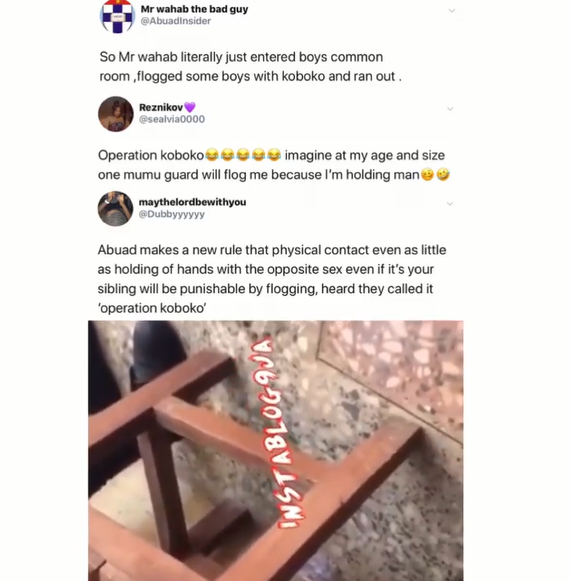This screenshot has width=571, height=581.
Task: Open Mr wahab the bad guy's profile picture
Action: tap(117, 16)
